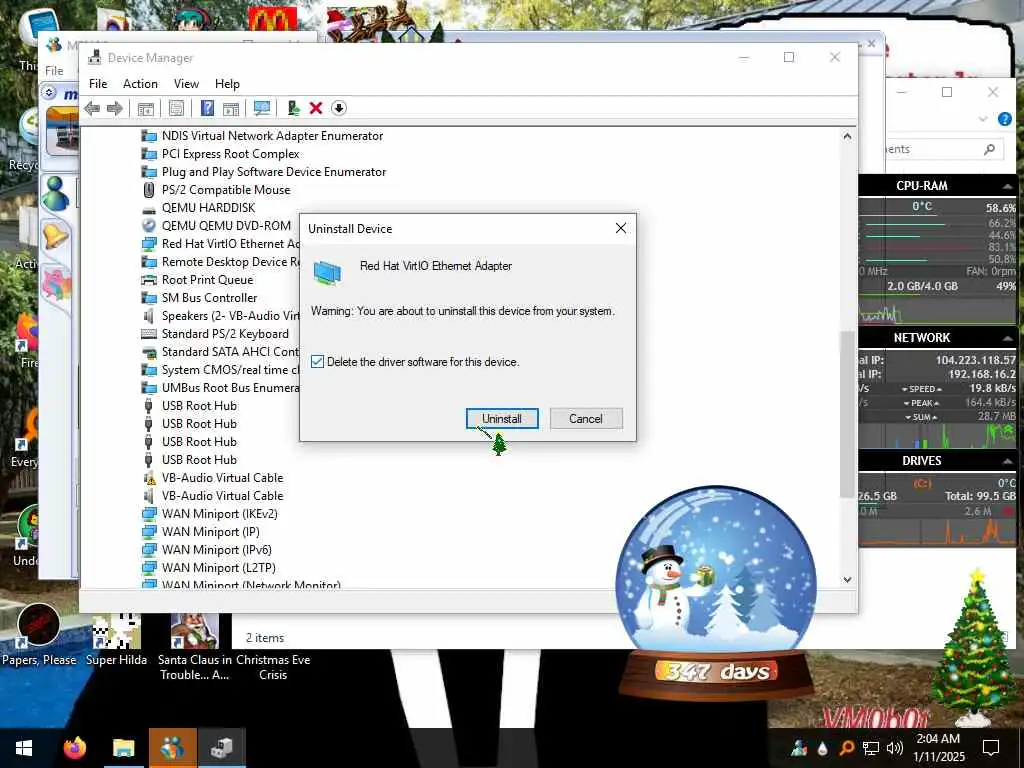Viewport: 1024px width, 768px height.
Task: Open the notification center icon
Action: (991, 748)
